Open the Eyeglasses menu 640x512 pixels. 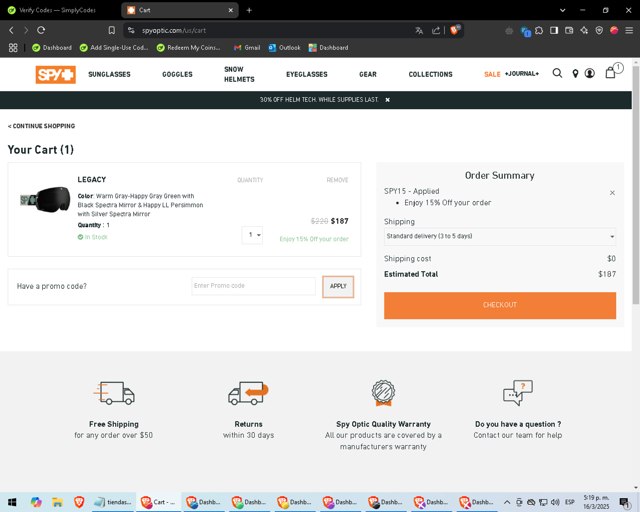point(307,74)
